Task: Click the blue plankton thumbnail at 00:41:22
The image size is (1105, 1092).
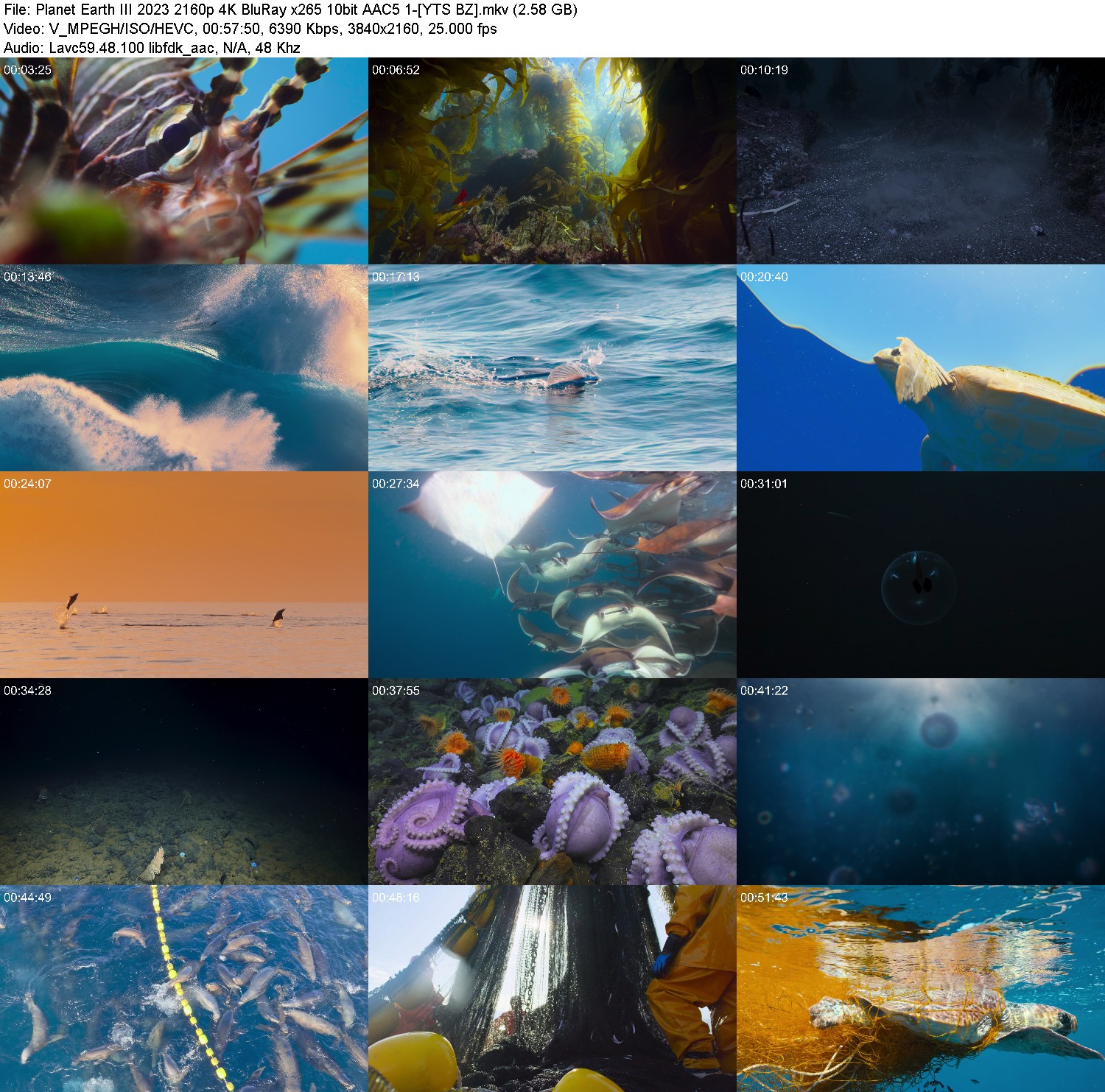Action: [x=921, y=781]
